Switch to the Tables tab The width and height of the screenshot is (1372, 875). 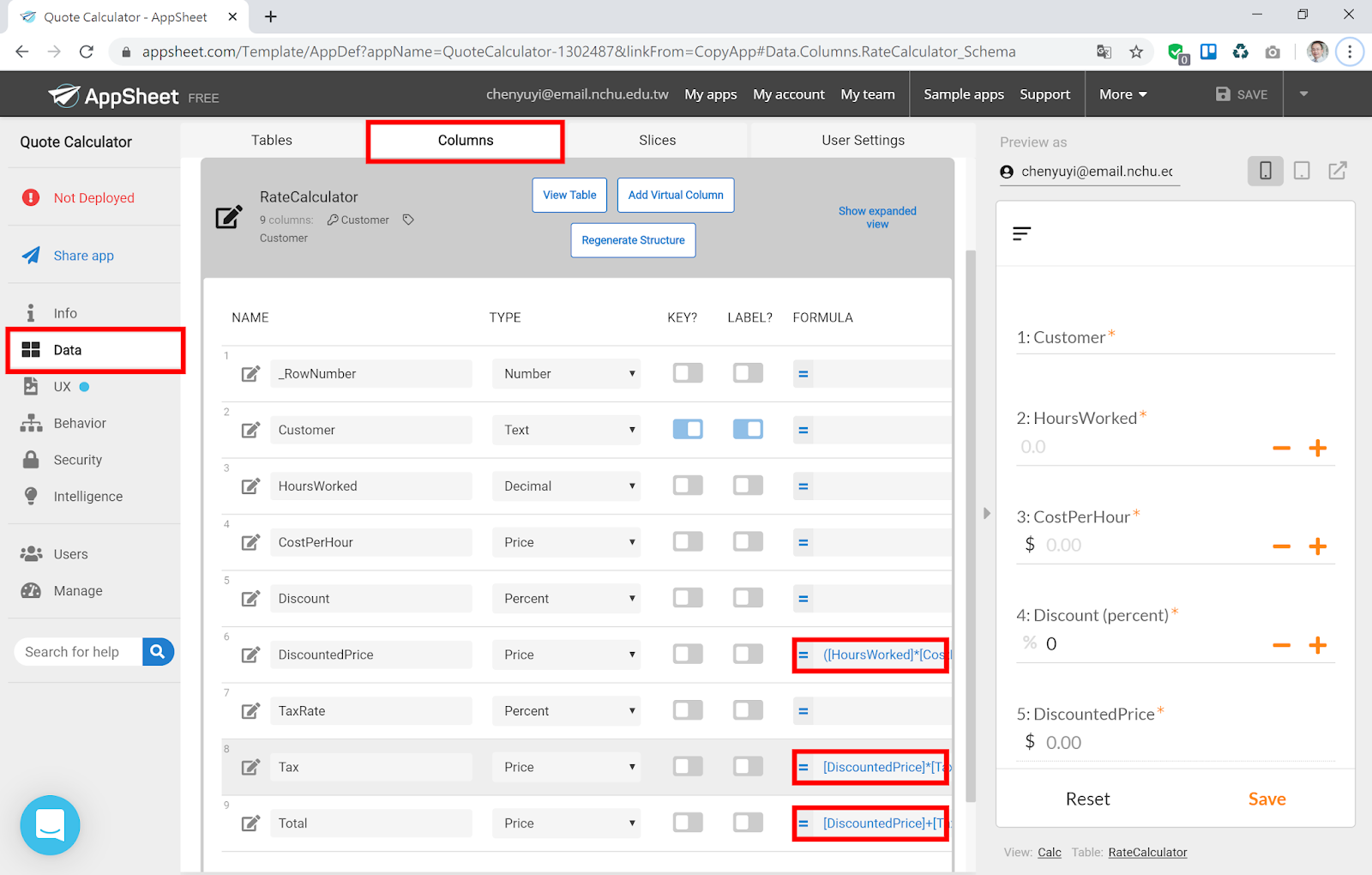272,141
